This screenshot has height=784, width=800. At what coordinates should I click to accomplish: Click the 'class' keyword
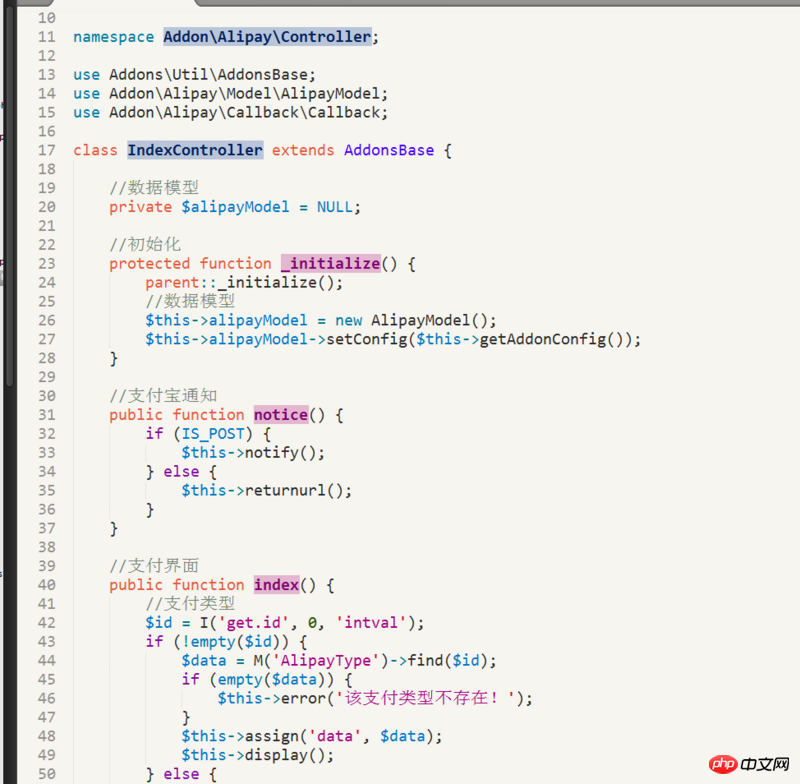coord(95,150)
